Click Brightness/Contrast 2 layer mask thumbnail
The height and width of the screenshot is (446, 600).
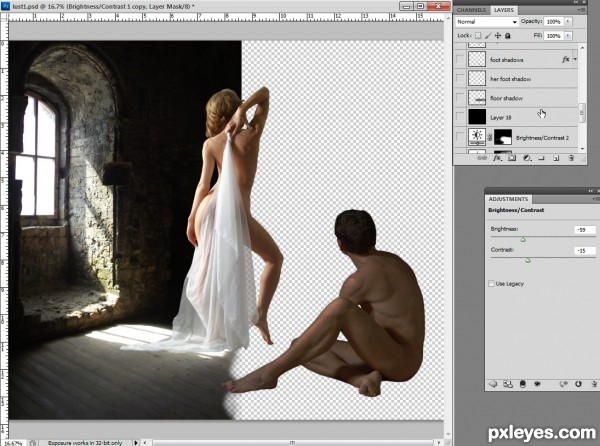503,137
